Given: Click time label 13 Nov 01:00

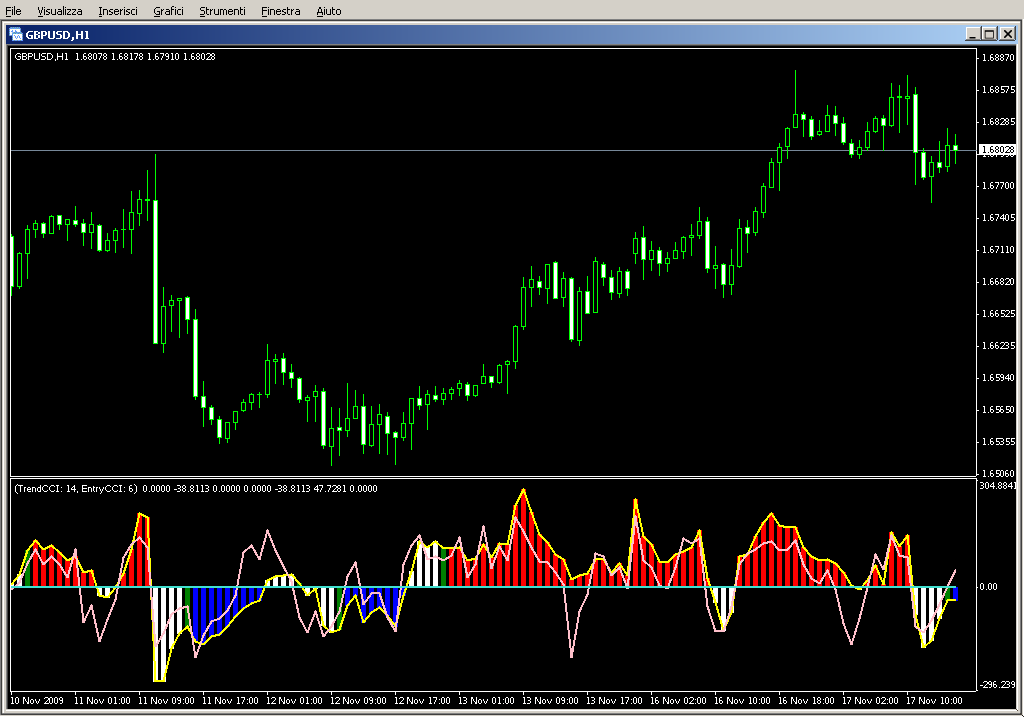Looking at the screenshot, I should click(x=486, y=701).
